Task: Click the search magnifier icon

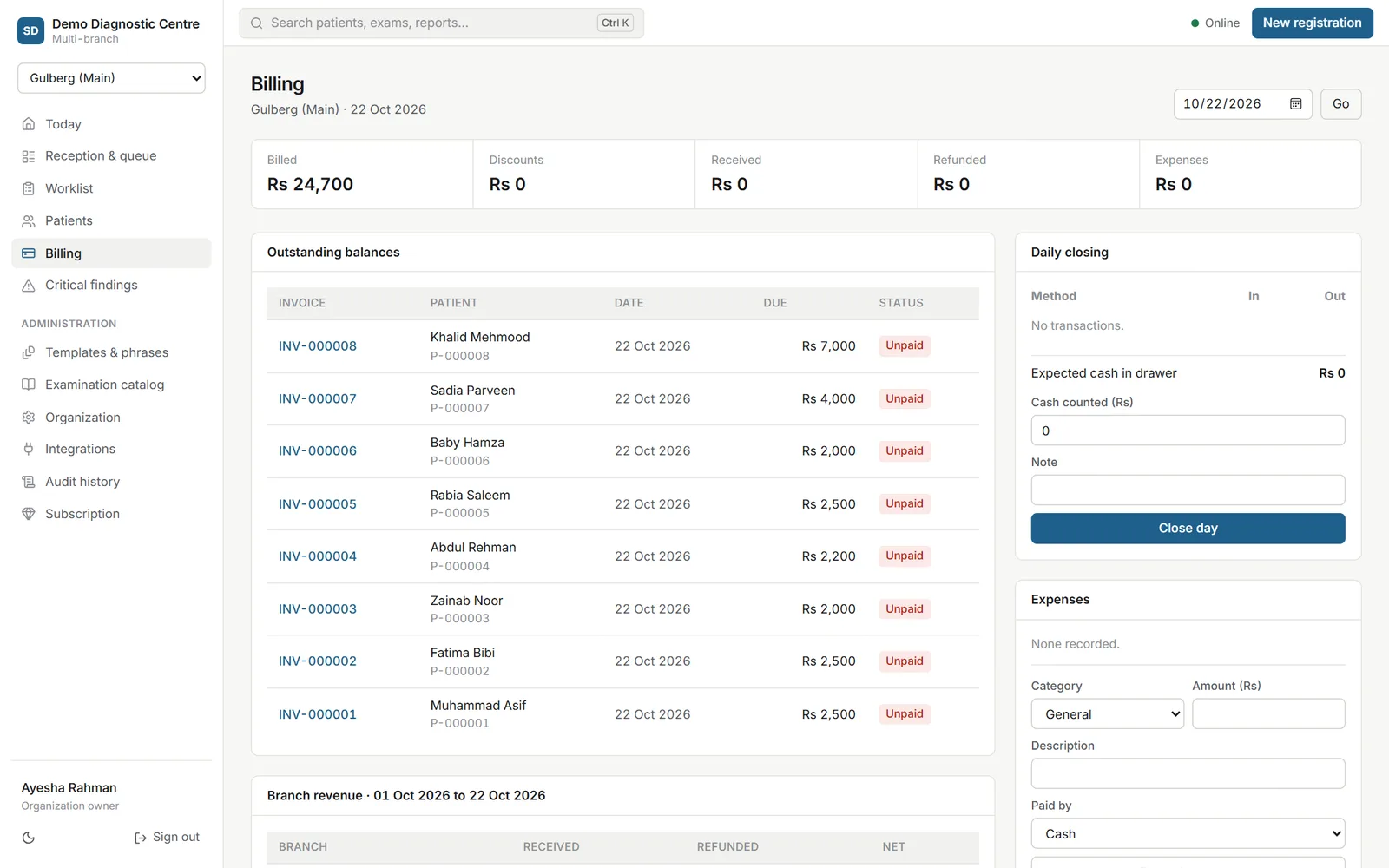Action: click(x=257, y=23)
